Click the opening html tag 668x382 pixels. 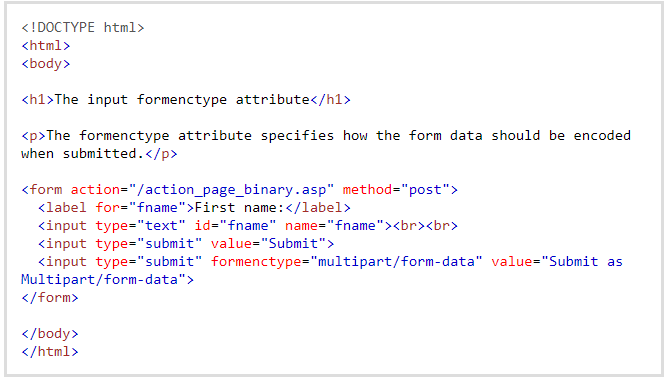[46, 46]
